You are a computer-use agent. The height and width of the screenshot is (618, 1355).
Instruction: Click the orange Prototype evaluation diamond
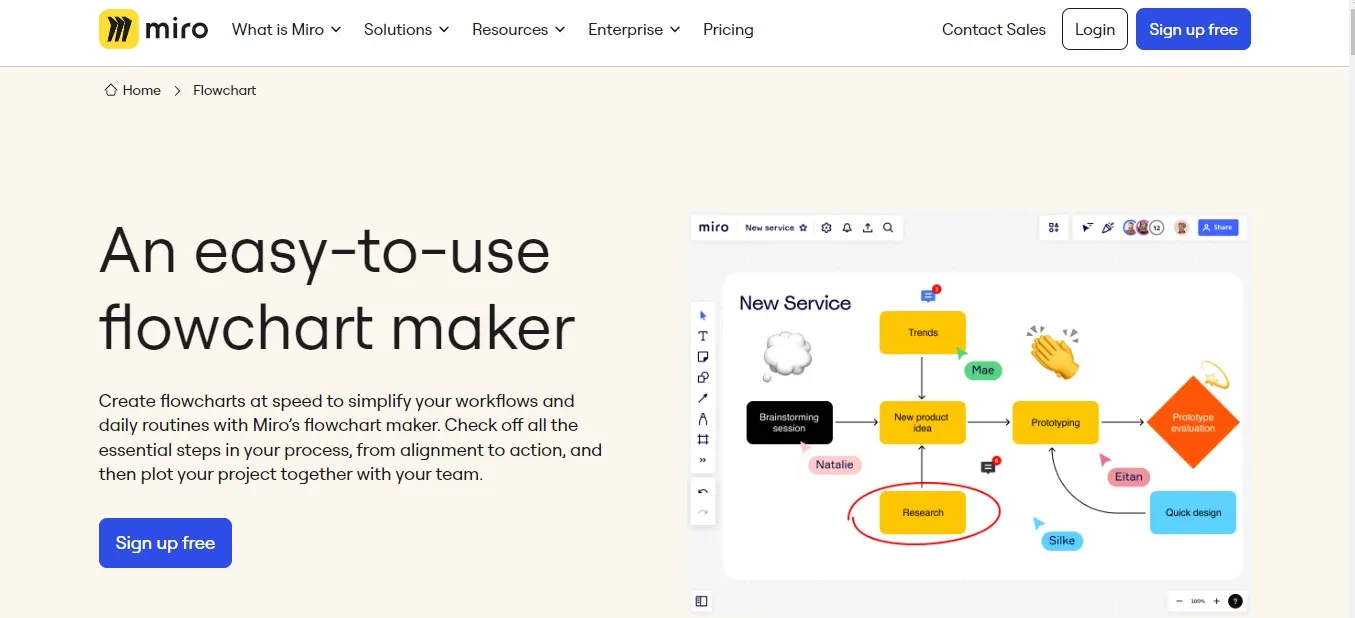[1193, 422]
